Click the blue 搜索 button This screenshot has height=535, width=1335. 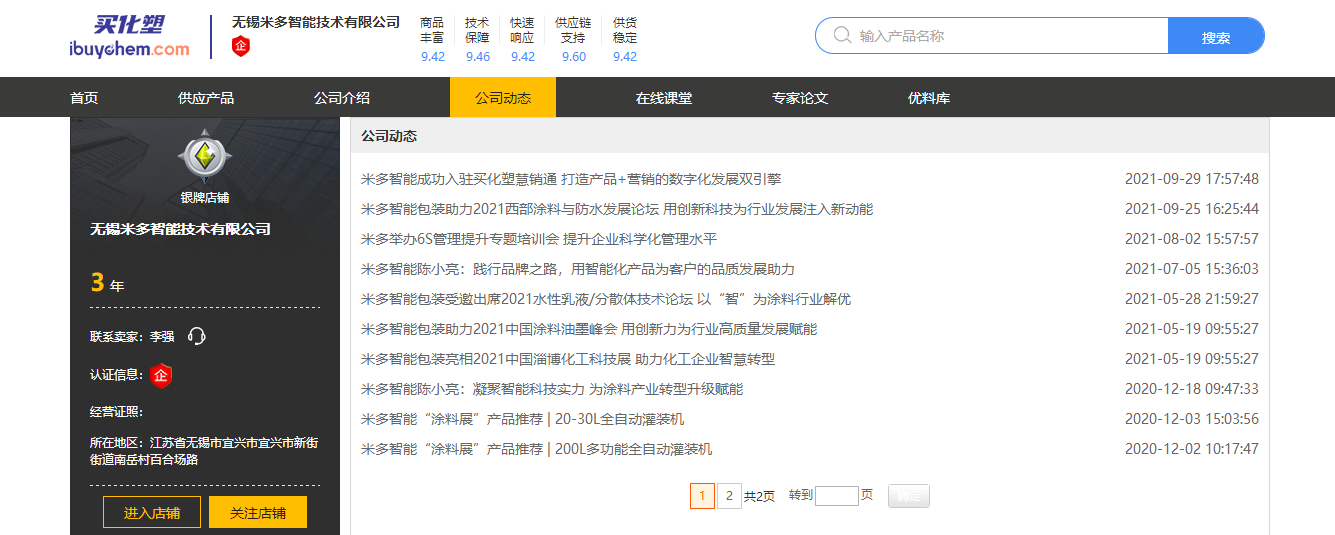pos(1216,36)
